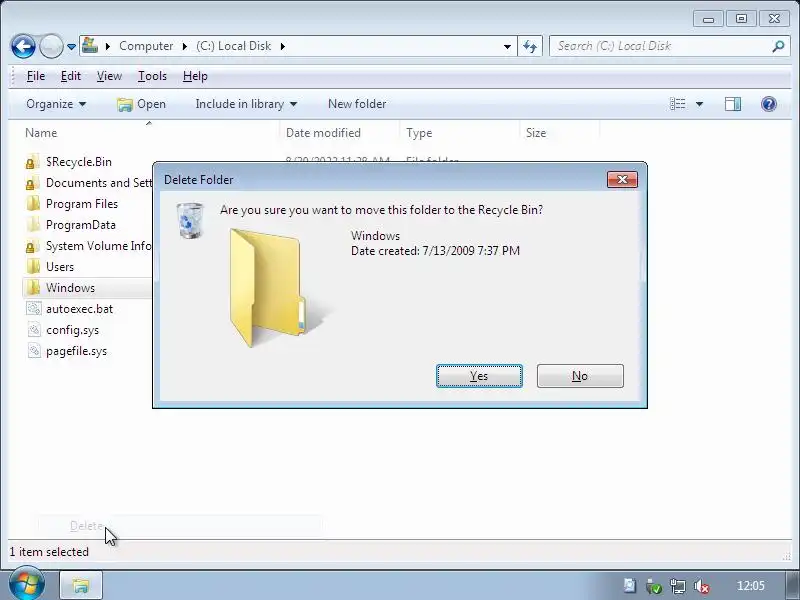Click the safely remove hardware tray icon

tap(653, 586)
